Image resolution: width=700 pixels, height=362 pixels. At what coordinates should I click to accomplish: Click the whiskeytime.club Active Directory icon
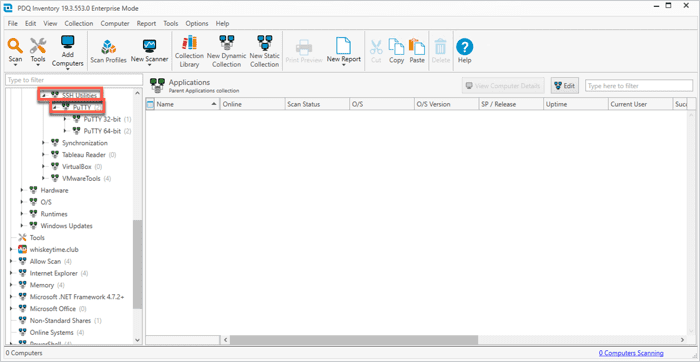[x=22, y=250]
